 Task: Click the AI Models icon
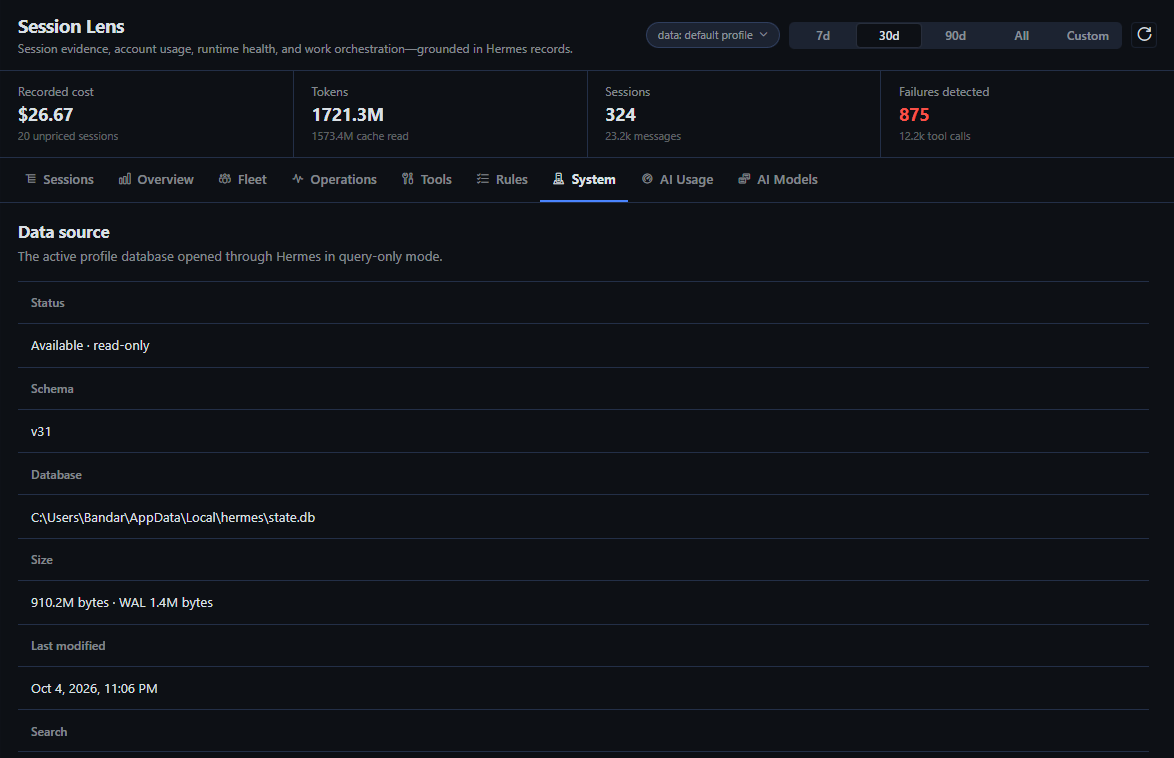743,178
